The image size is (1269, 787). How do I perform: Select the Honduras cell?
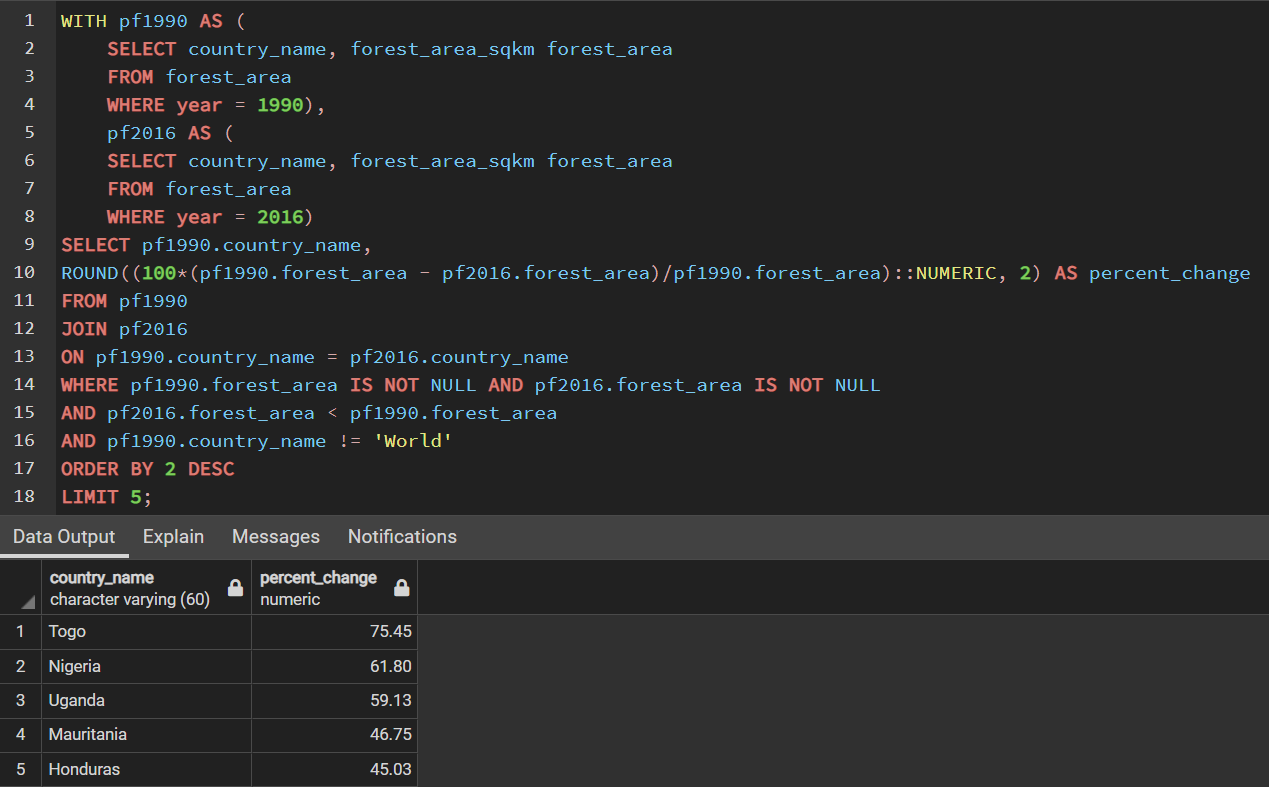[146, 769]
